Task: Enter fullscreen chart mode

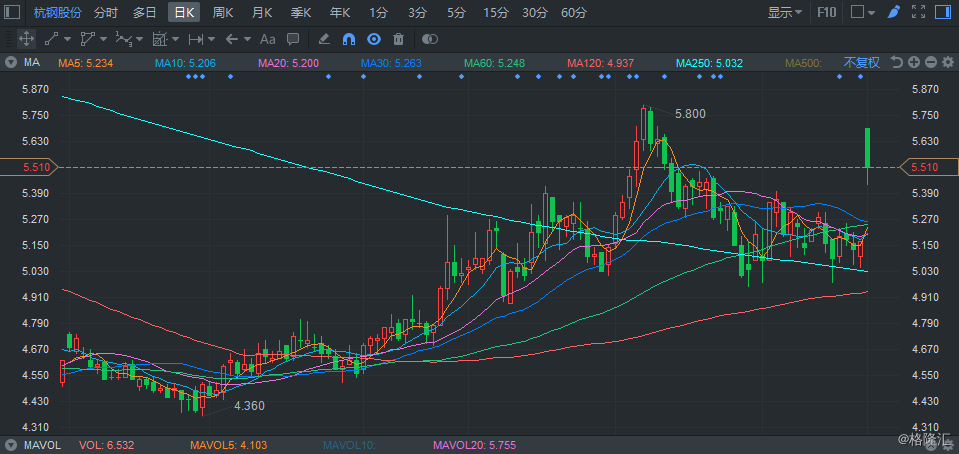Action: (x=918, y=13)
